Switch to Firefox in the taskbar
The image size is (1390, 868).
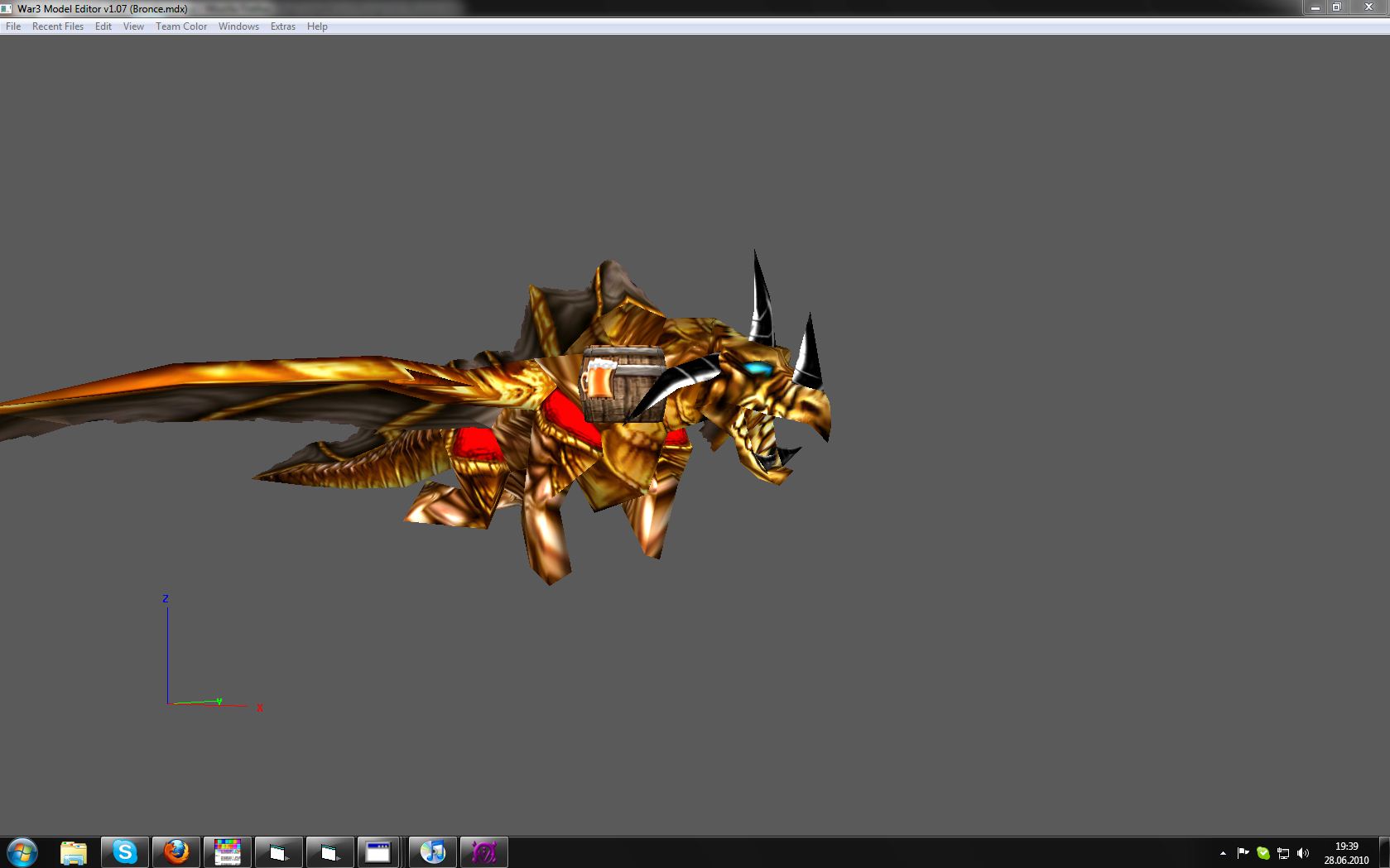(x=176, y=851)
